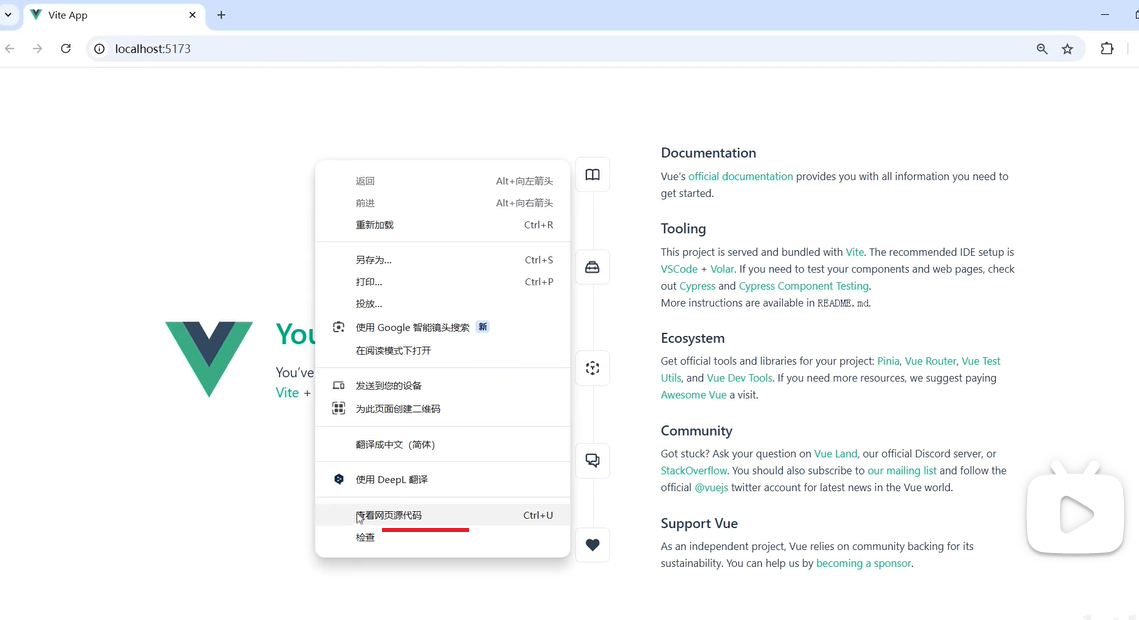
Task: Click the Vue logo image
Action: (209, 359)
